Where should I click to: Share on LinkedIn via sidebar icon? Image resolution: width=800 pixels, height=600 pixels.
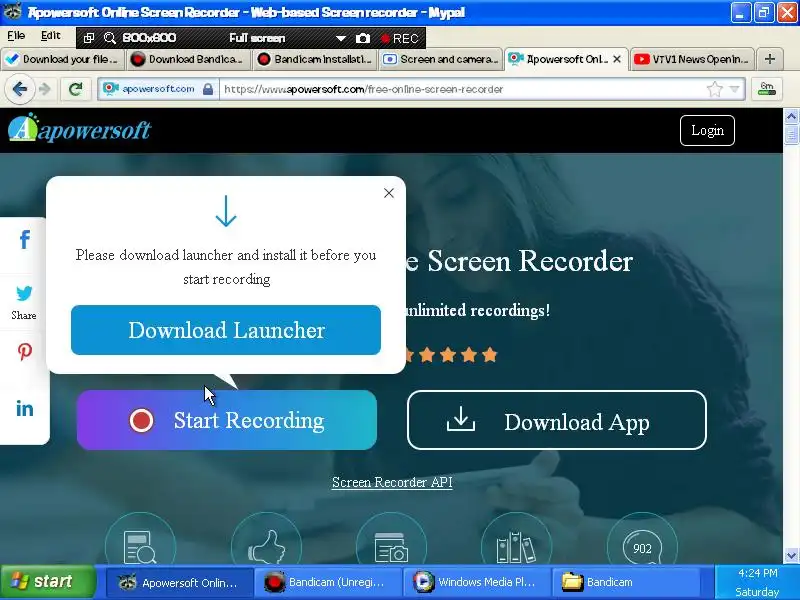tap(24, 408)
